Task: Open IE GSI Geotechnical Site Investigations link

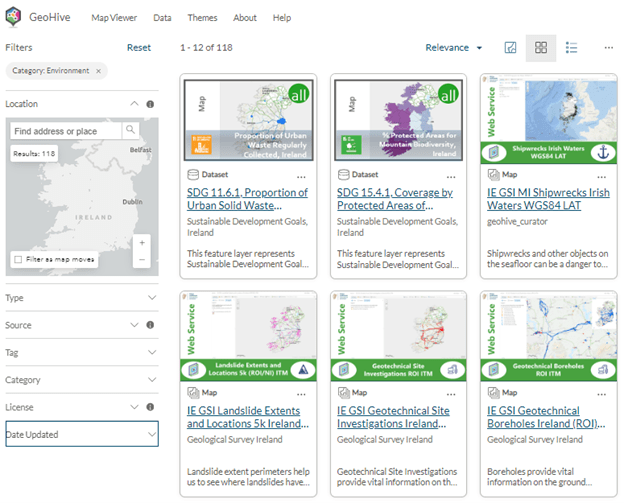Action: [393, 417]
